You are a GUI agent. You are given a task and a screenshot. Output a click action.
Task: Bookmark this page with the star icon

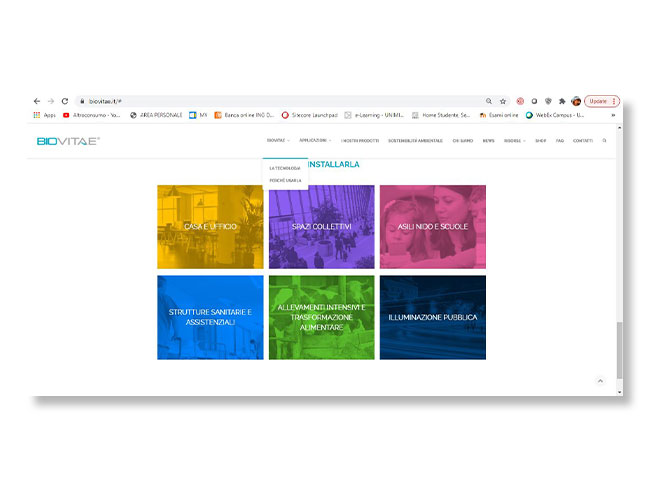pyautogui.click(x=503, y=101)
